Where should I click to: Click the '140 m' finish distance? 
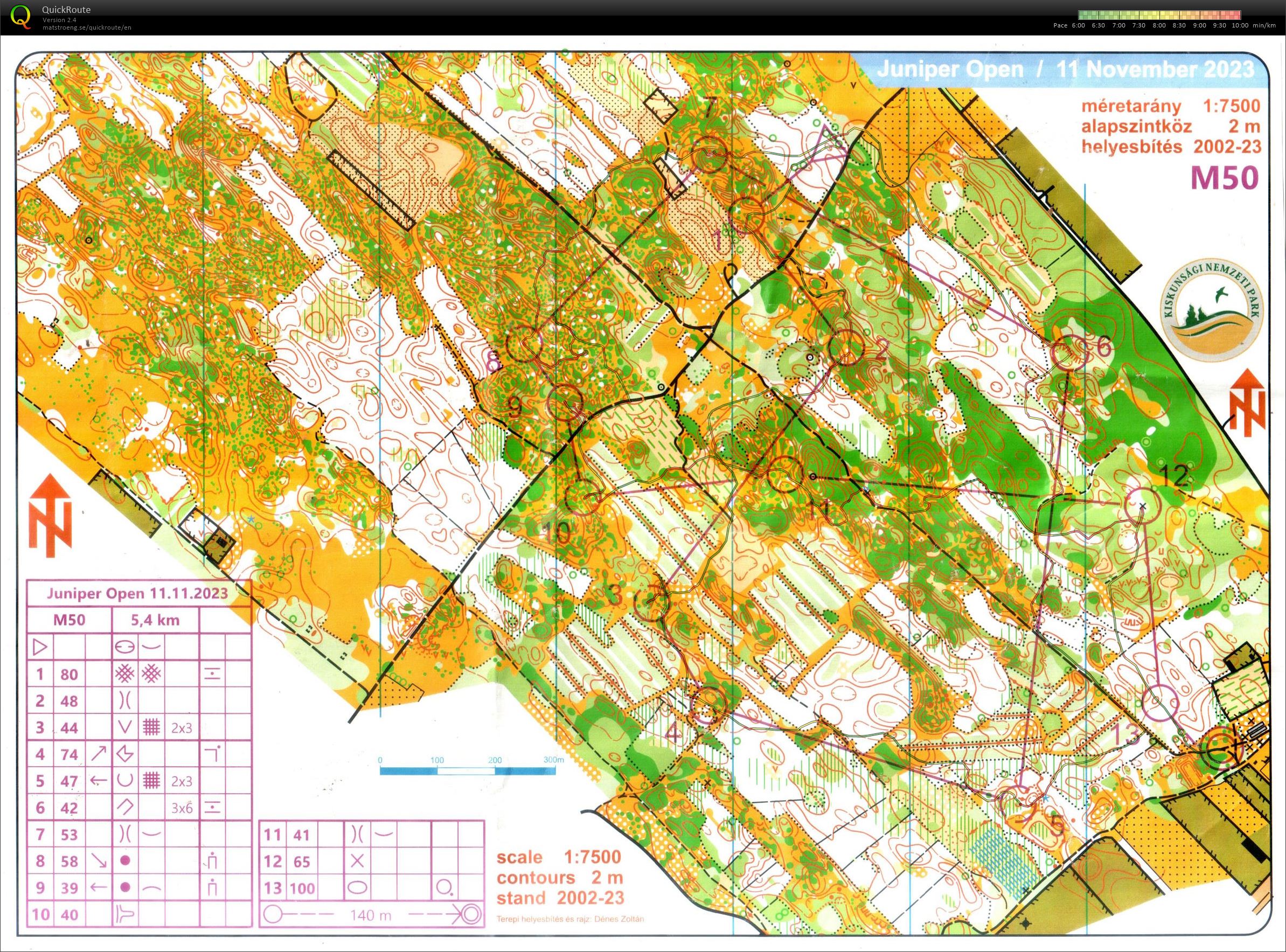tap(371, 915)
